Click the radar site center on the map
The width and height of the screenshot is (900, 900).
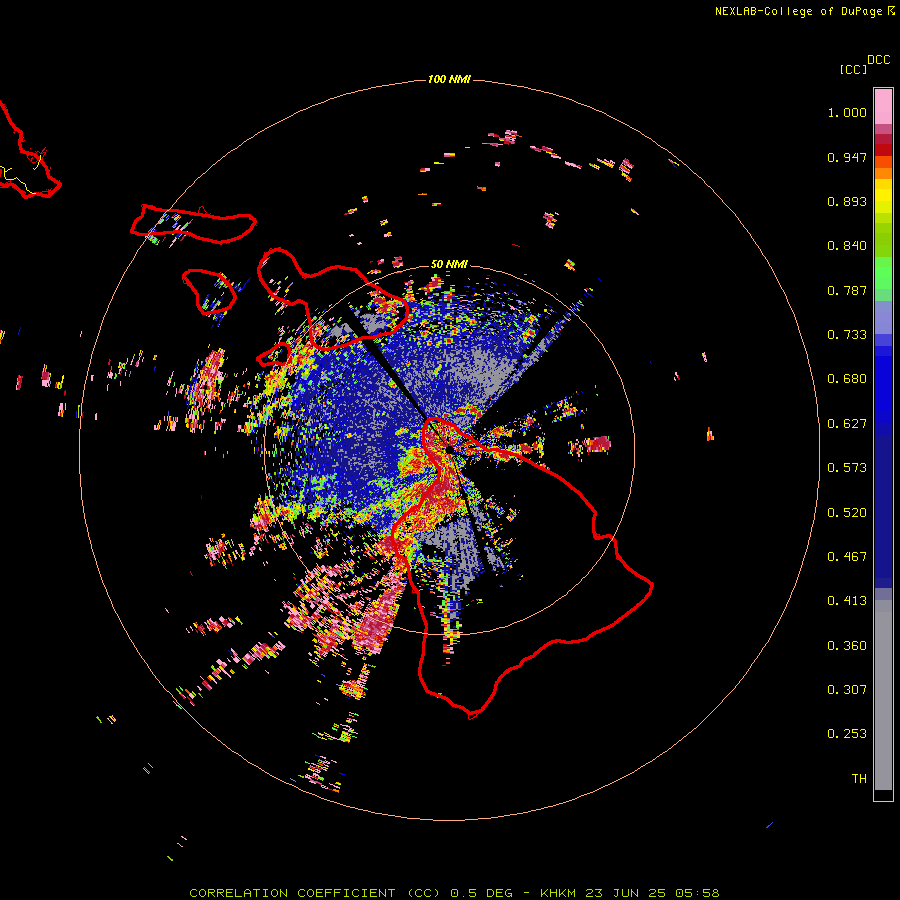pyautogui.click(x=449, y=451)
